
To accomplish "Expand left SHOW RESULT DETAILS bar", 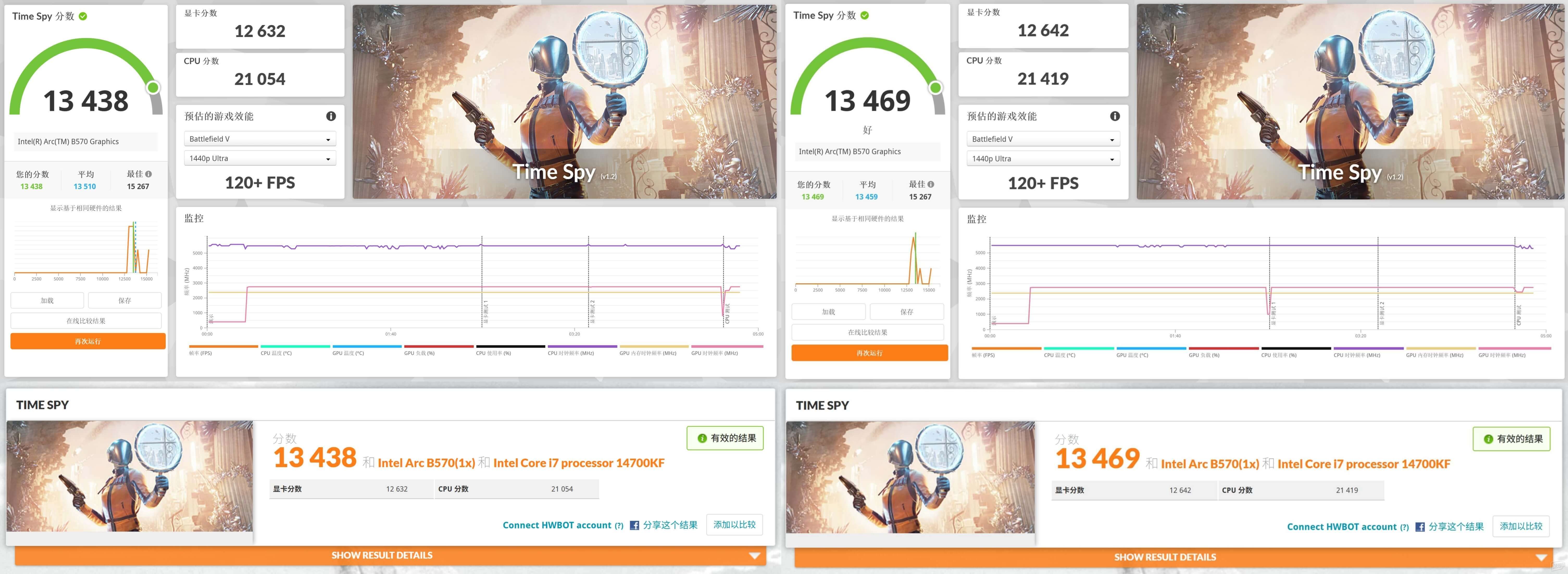I will pyautogui.click(x=390, y=555).
